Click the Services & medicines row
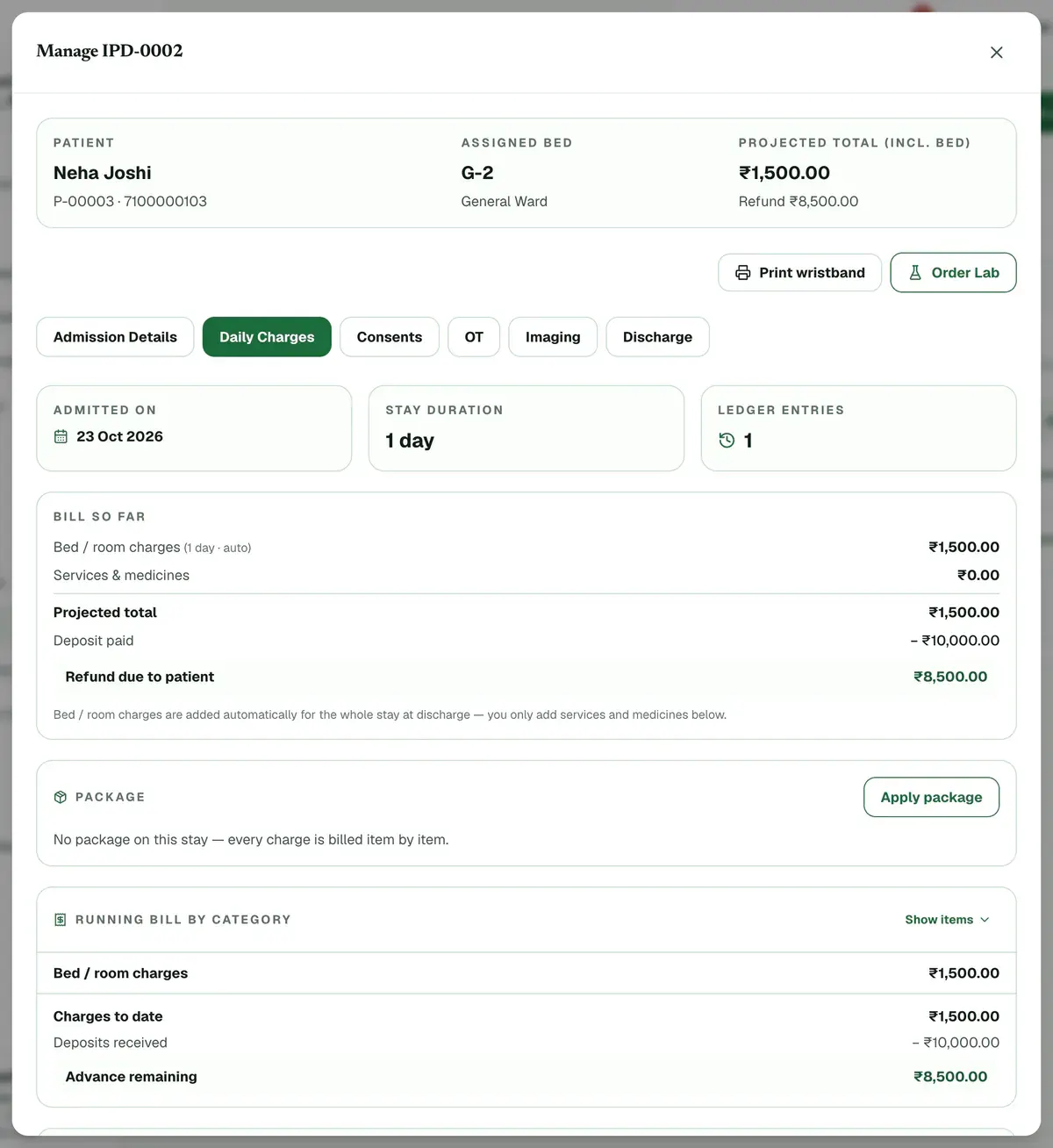This screenshot has height=1148, width=1053. pyautogui.click(x=526, y=575)
